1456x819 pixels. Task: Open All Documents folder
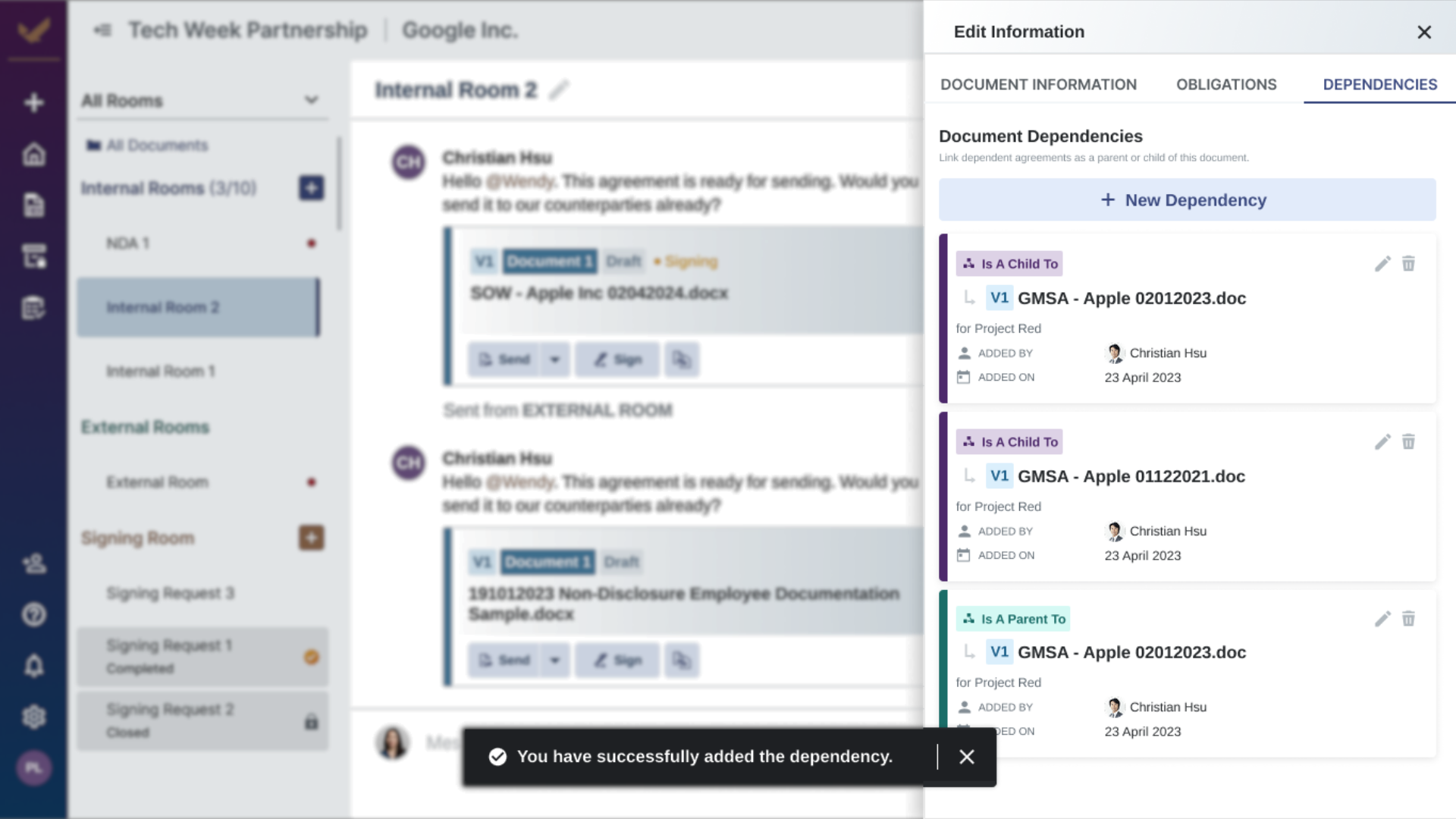(147, 145)
